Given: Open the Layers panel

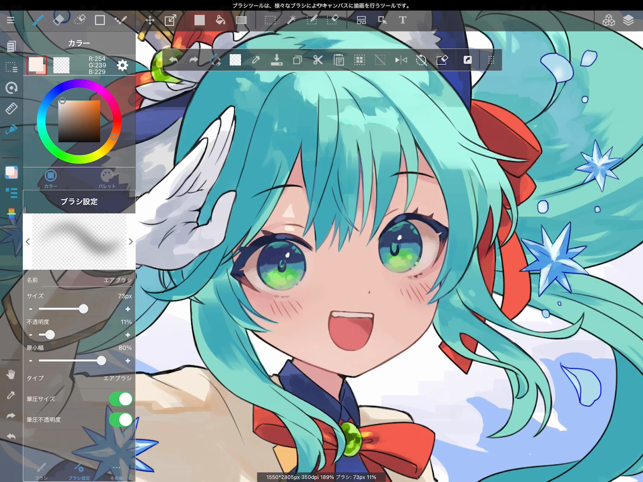Looking at the screenshot, I should coord(628,20).
